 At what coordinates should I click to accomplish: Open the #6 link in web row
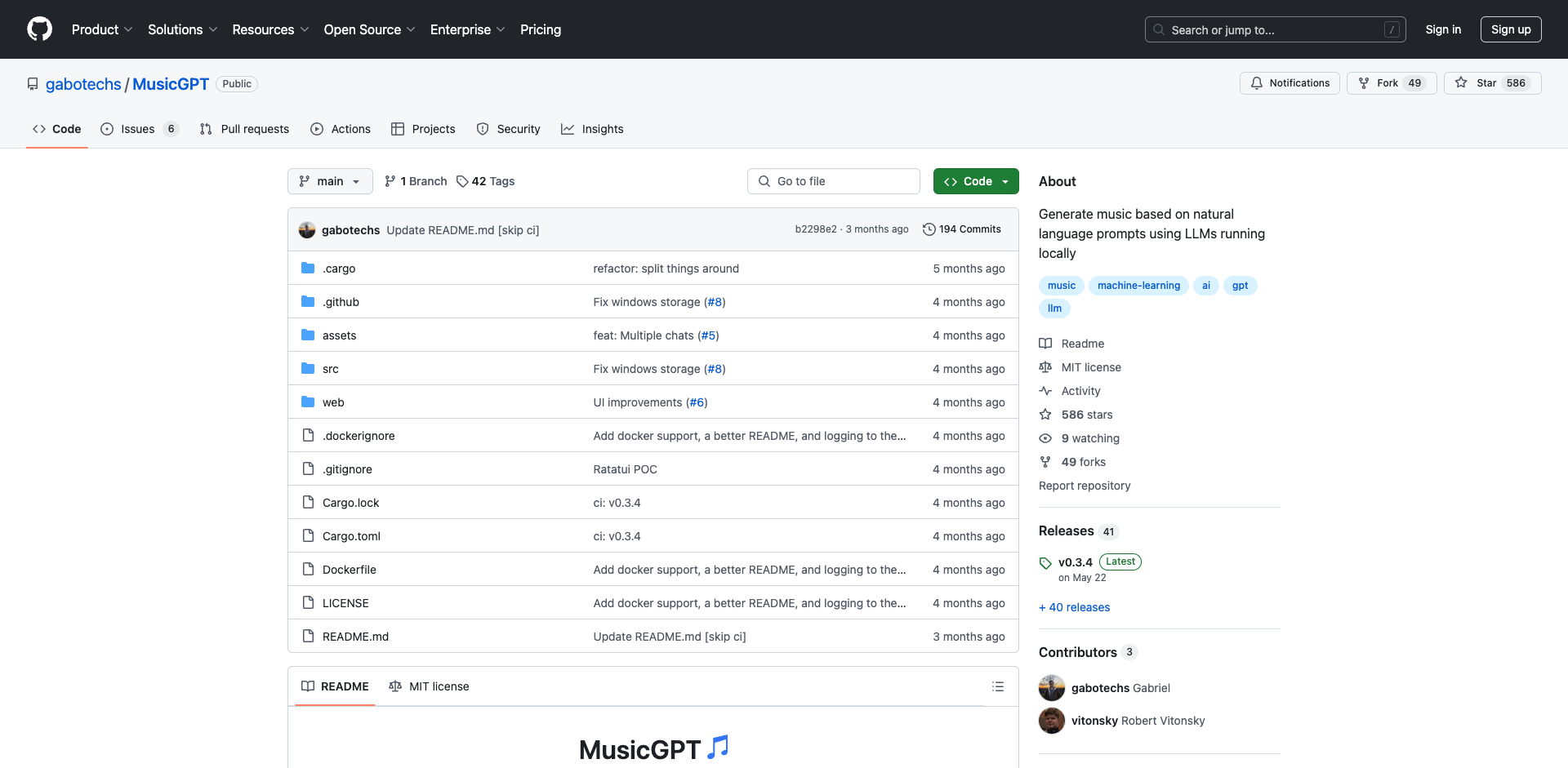[x=697, y=402]
